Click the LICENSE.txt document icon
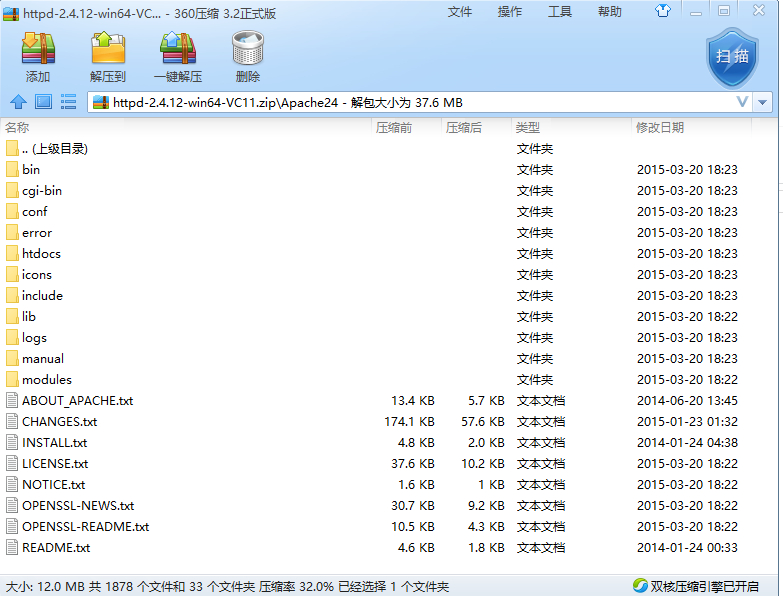 tap(12, 463)
